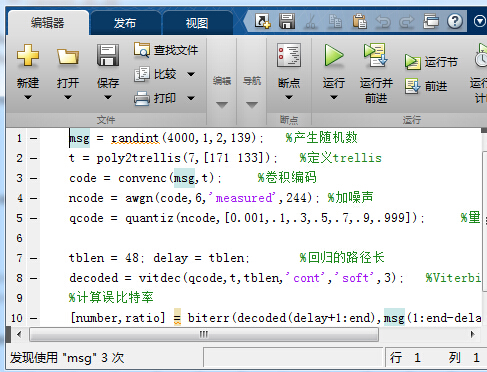
Task: Set breakpoint dash on line 5
Action: point(33,218)
